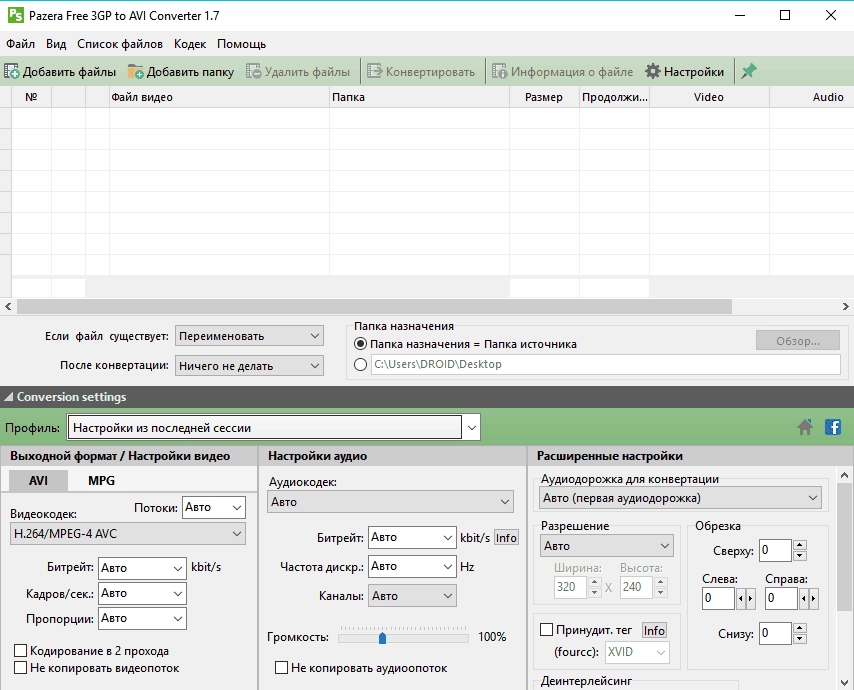Open Настройки gear icon
Image resolution: width=854 pixels, height=690 pixels.
coord(652,71)
